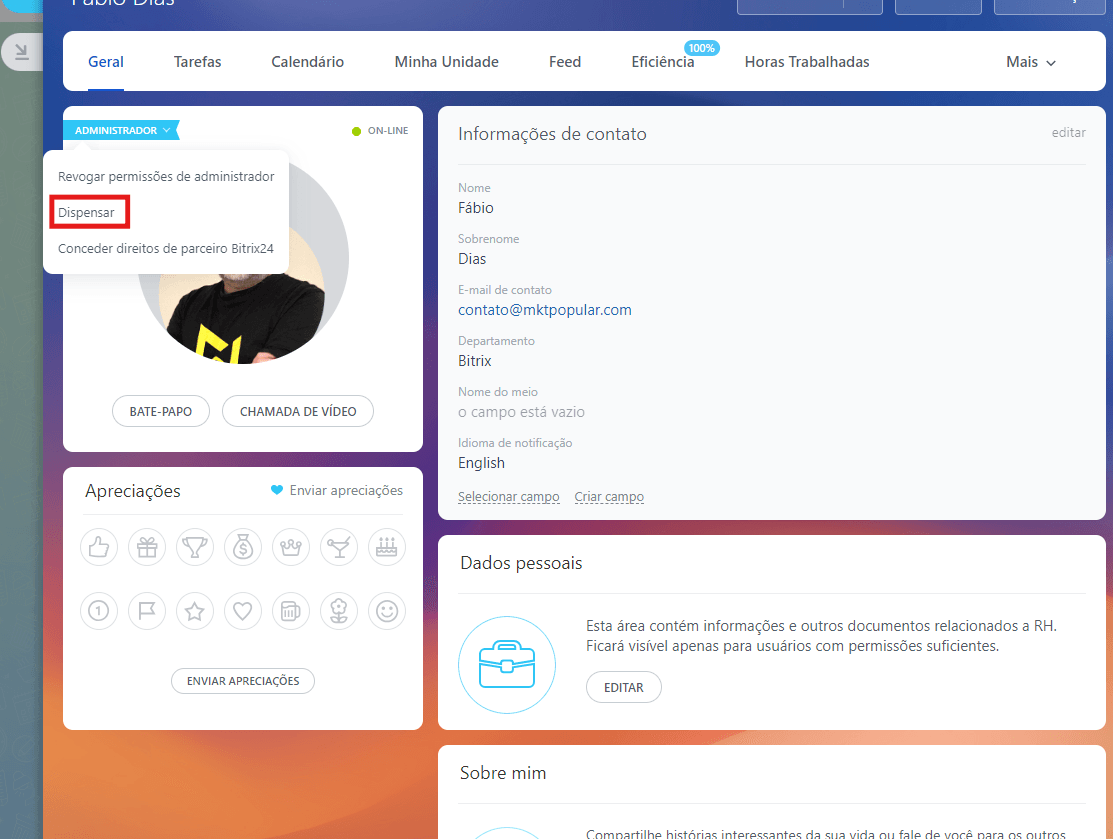Open the contato@mktpopular.com email link

click(544, 310)
